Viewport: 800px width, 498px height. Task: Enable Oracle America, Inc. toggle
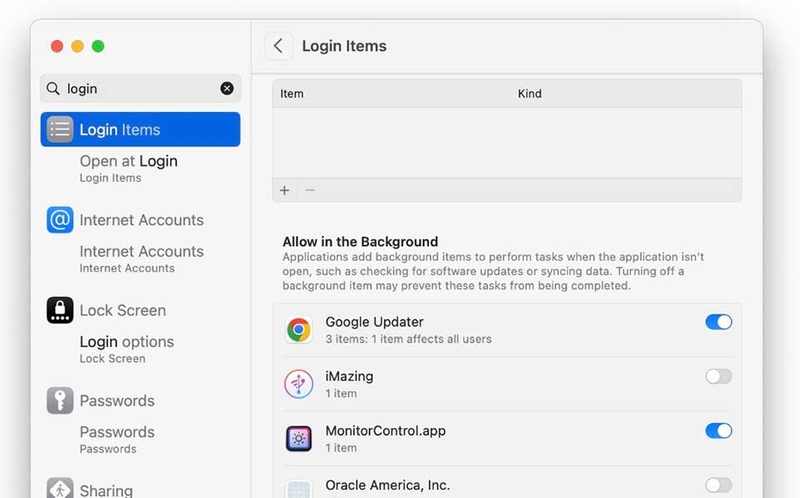pyautogui.click(x=719, y=485)
